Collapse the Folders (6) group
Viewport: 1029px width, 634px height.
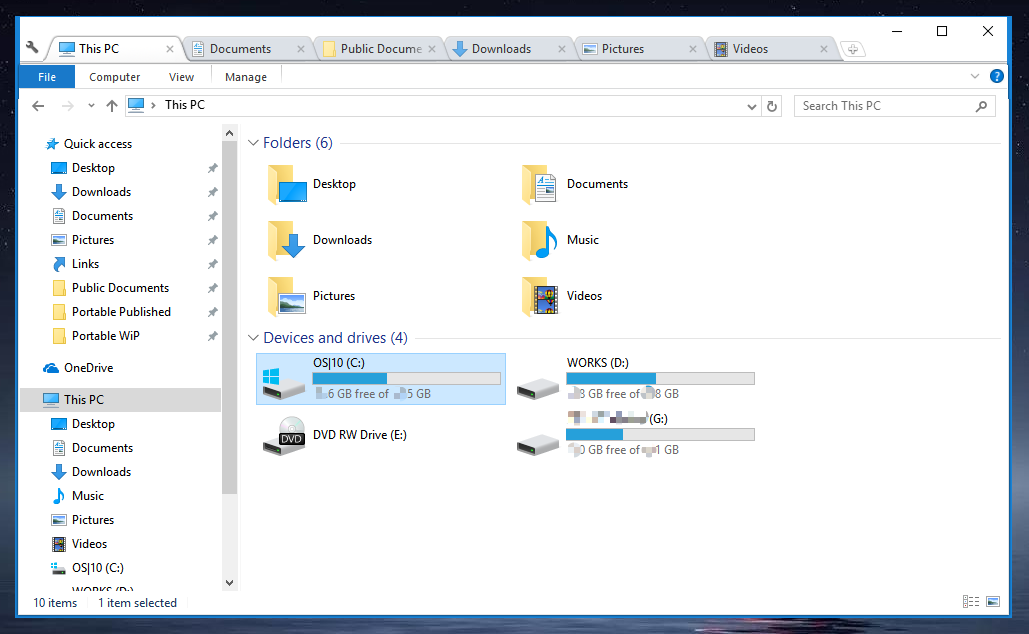[x=253, y=143]
